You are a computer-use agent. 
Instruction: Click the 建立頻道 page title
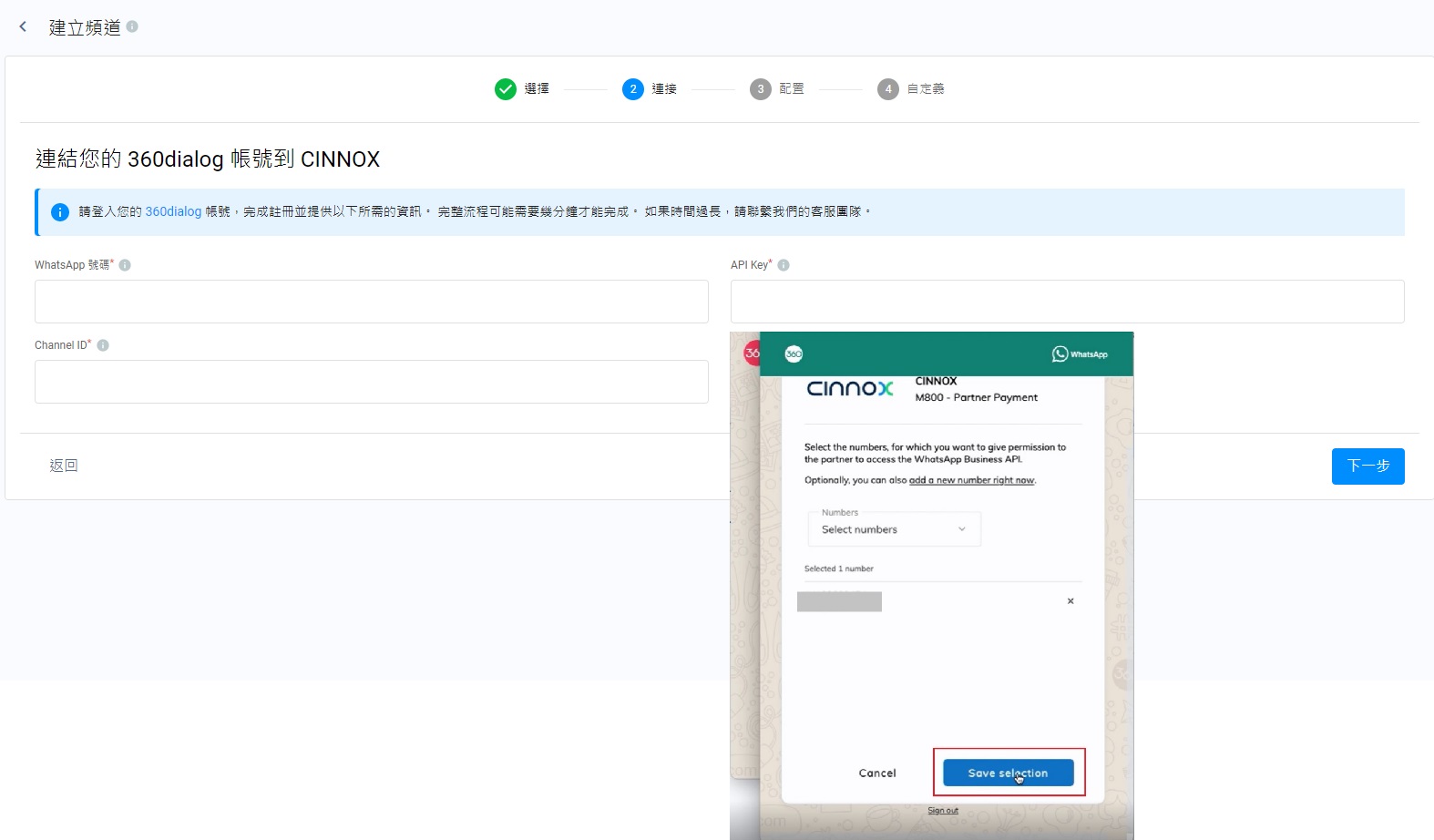click(85, 27)
